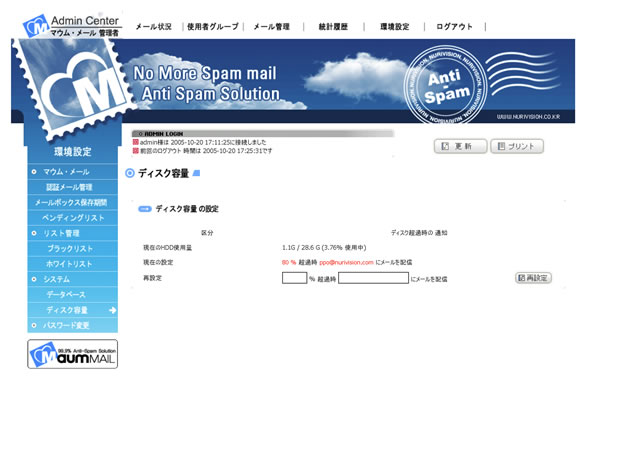This screenshot has height=452, width=640.
Task: Click the arrow icon on ディスク容量 row
Action: click(x=113, y=310)
